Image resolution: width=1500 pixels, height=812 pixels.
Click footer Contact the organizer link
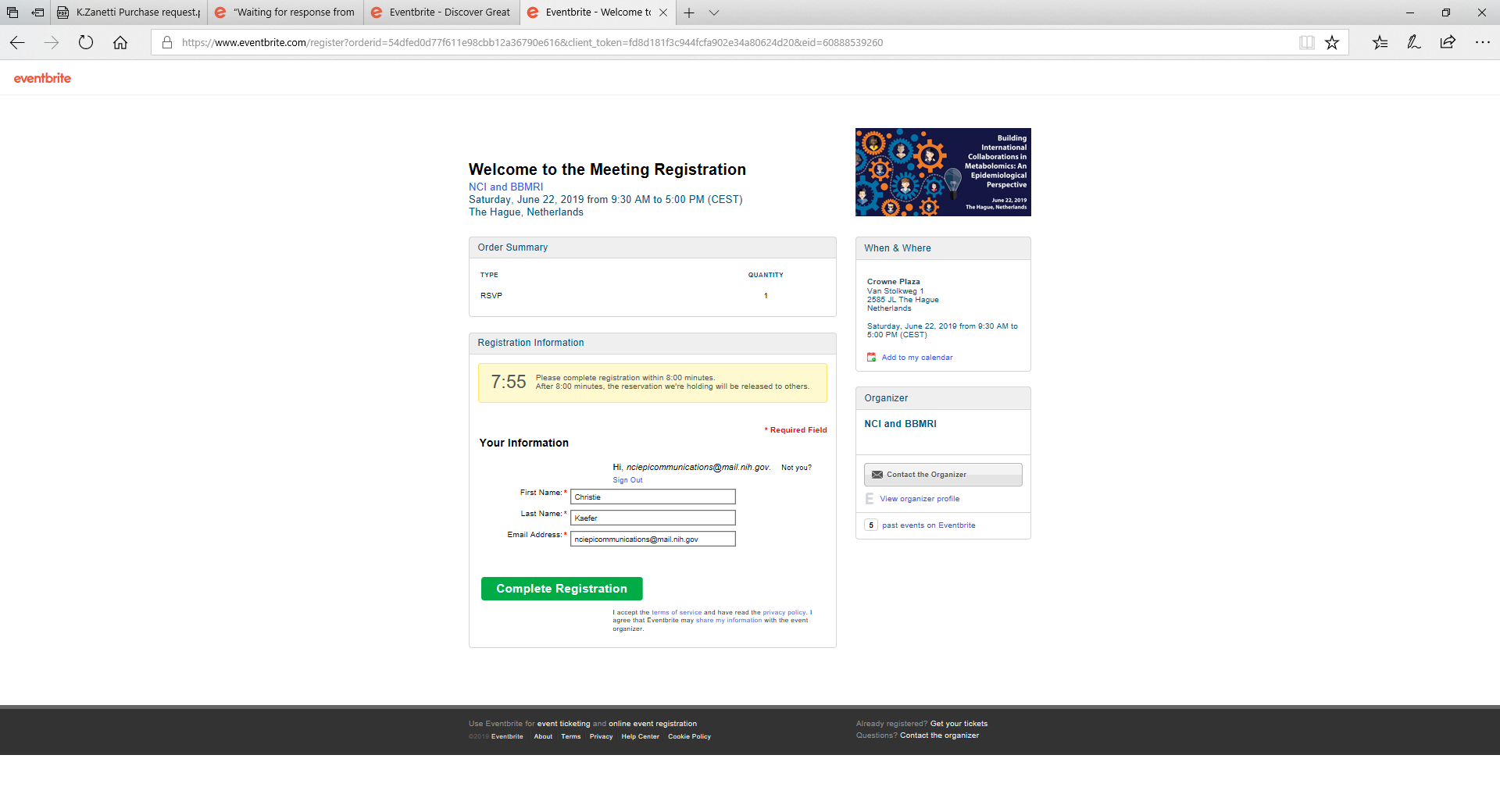(939, 735)
